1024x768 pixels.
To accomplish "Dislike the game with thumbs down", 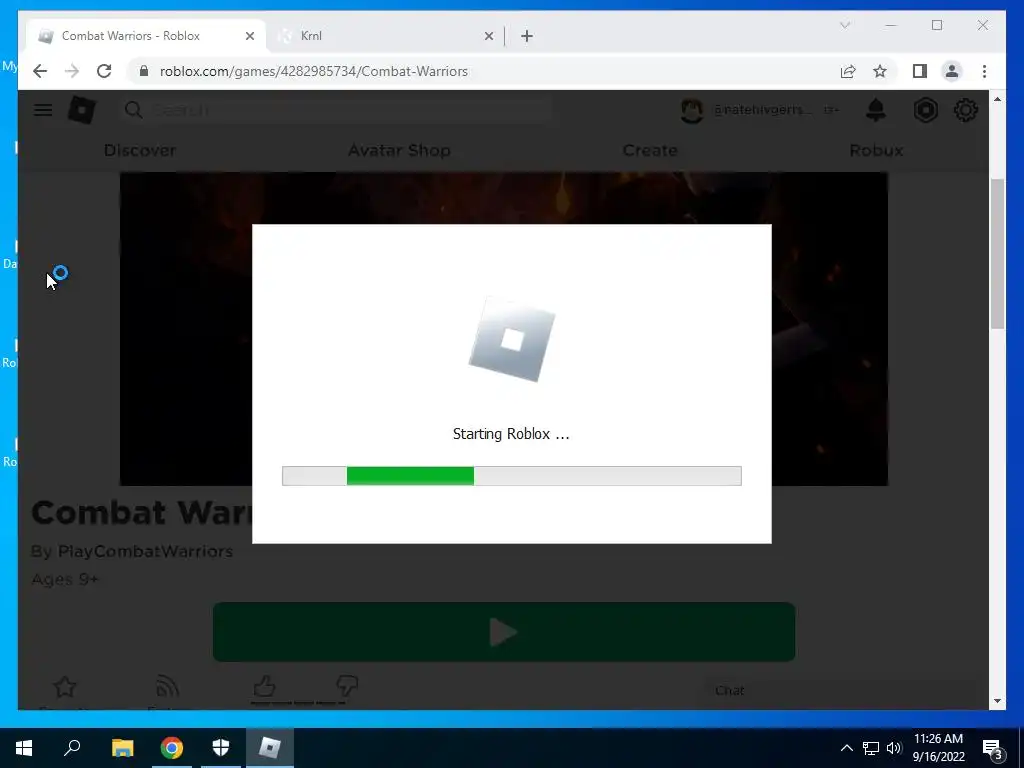I will point(347,686).
